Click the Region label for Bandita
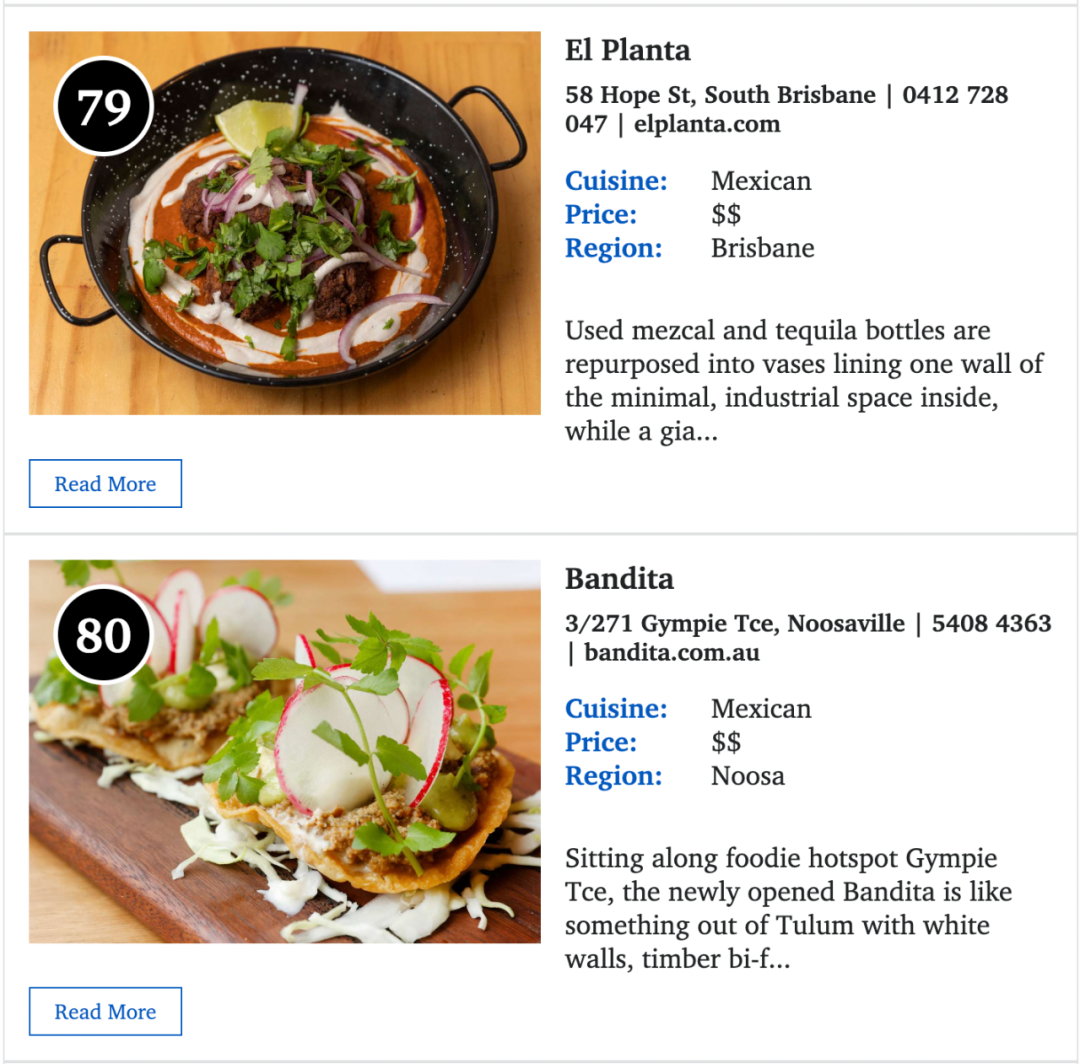1080x1064 pixels. (x=614, y=776)
